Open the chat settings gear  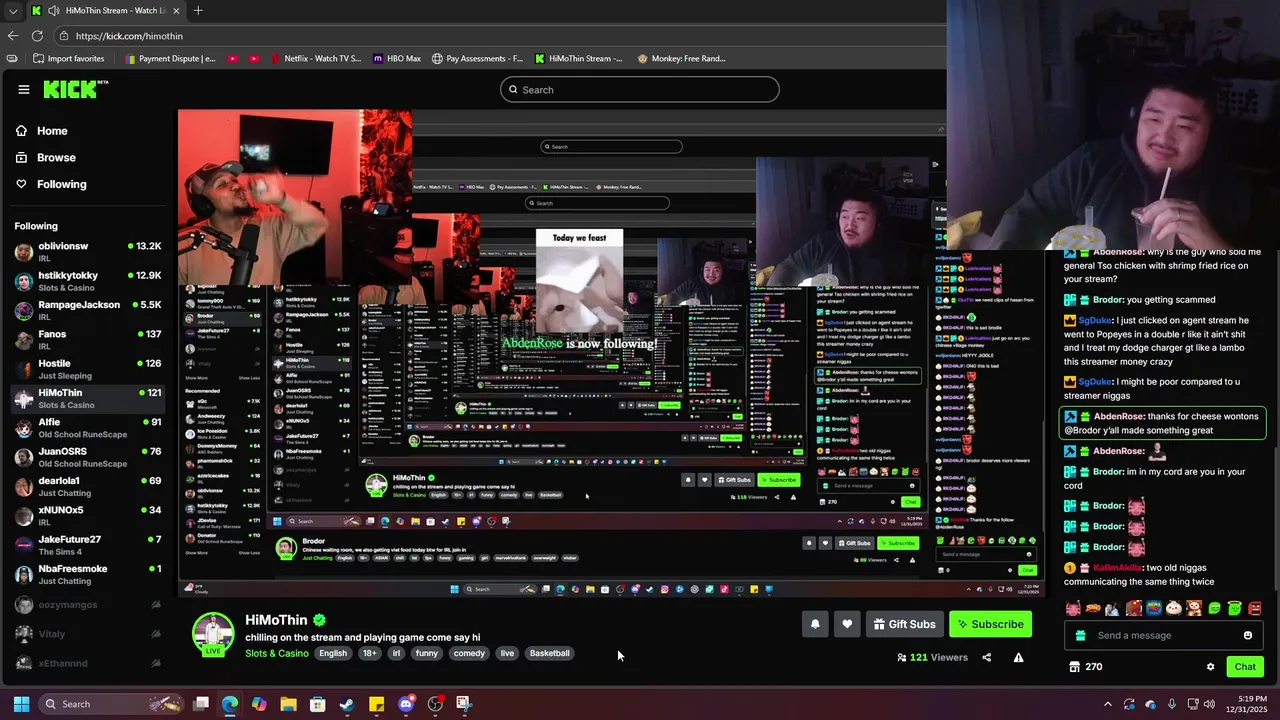tap(1210, 666)
